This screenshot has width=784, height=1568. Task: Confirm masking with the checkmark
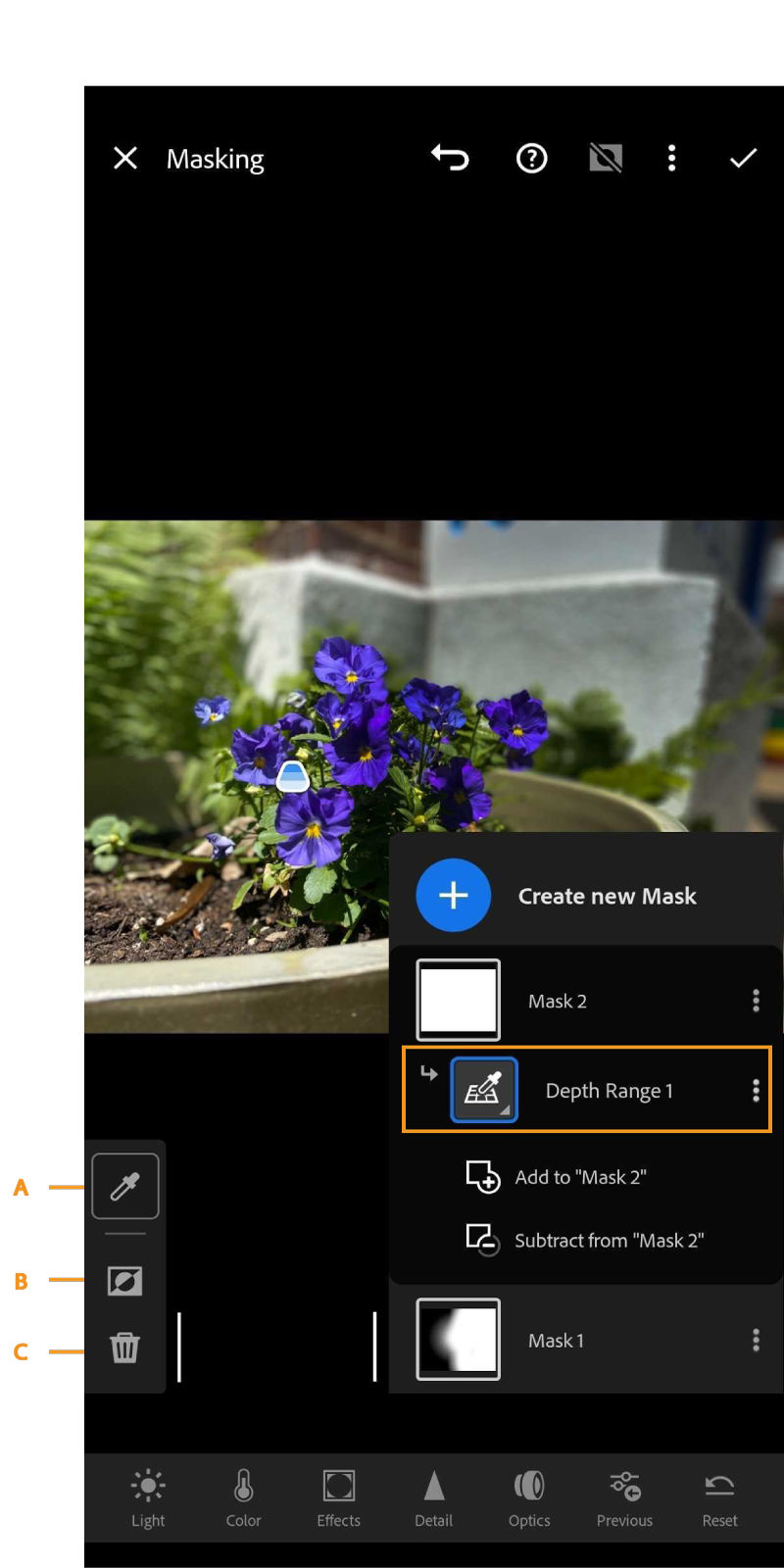click(x=743, y=158)
